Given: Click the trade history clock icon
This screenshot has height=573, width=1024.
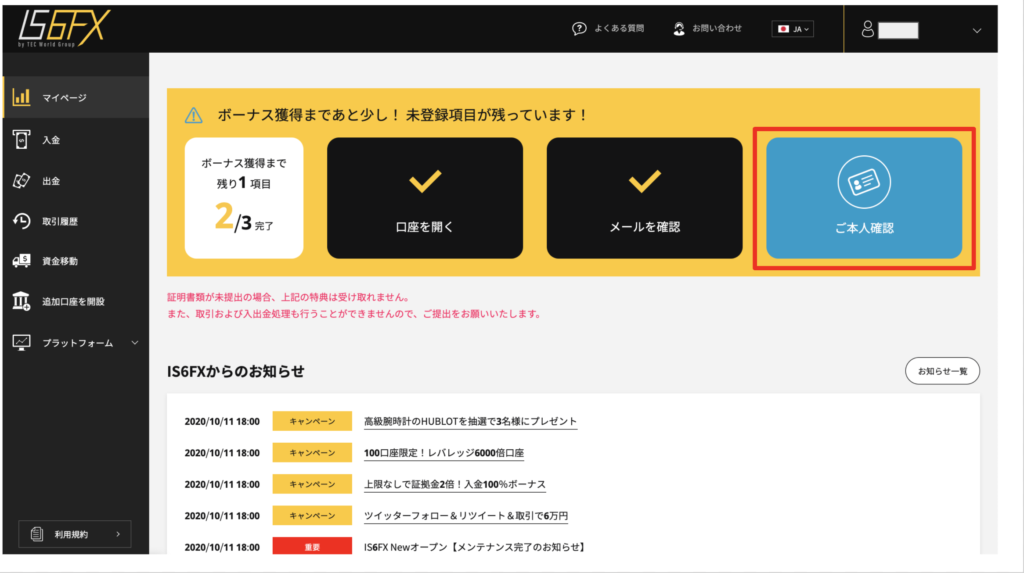Looking at the screenshot, I should point(22,221).
